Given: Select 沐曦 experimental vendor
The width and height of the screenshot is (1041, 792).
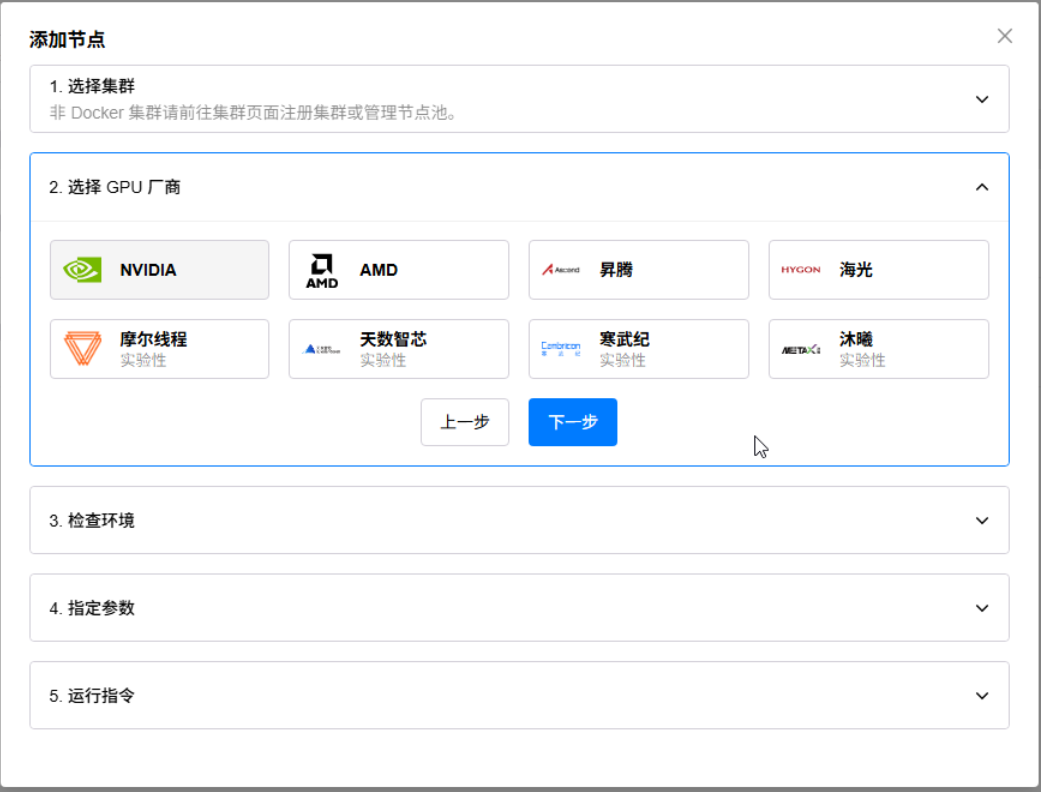Looking at the screenshot, I should pos(878,349).
